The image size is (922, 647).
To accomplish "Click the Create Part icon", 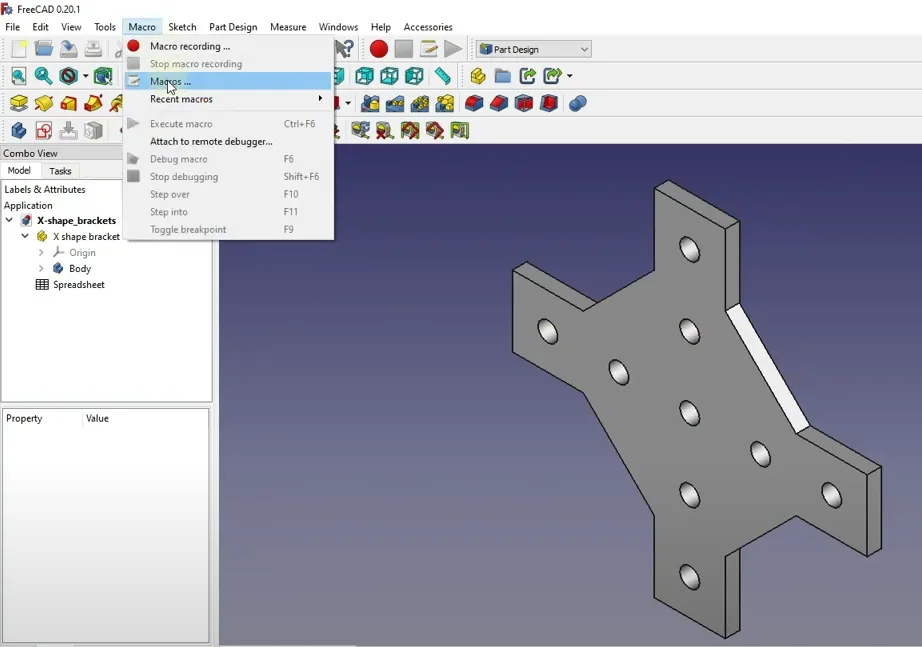I will pyautogui.click(x=478, y=76).
